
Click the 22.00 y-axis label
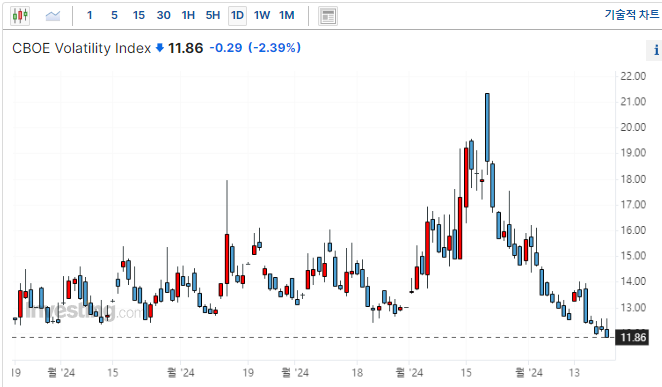(x=633, y=76)
